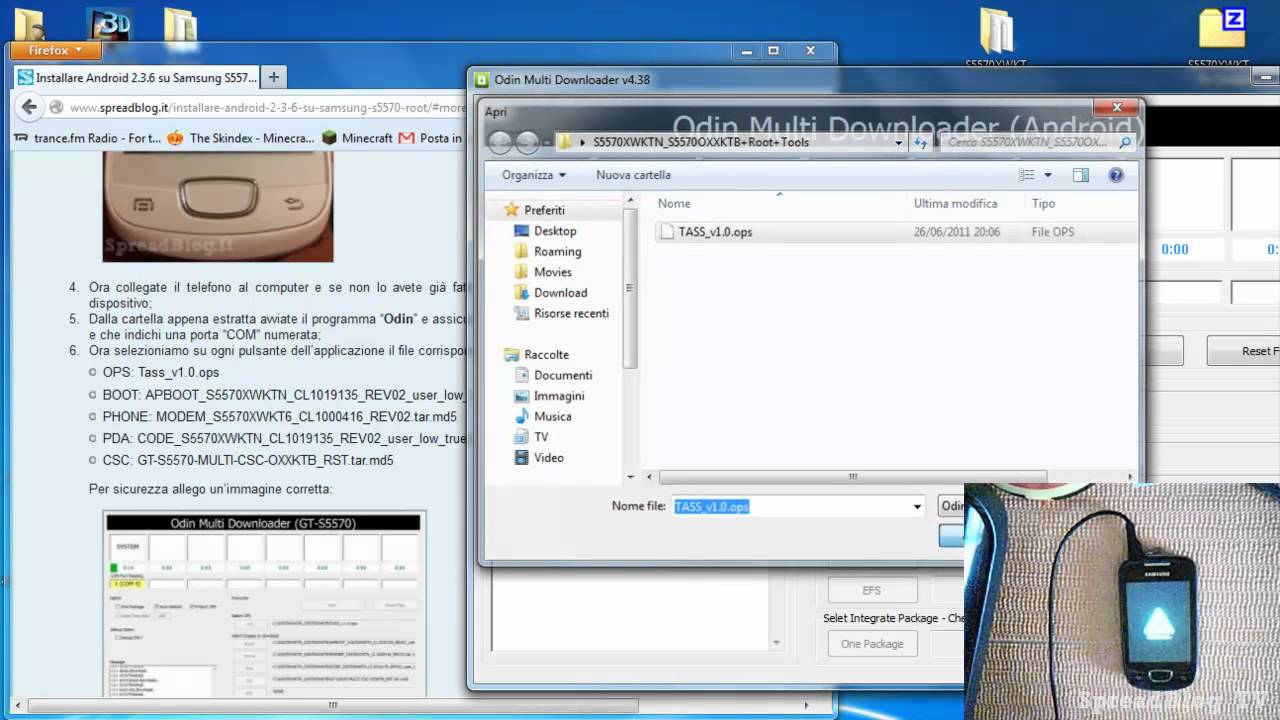Open the Download folder in sidebar
Screen dimensions: 1280x720
(x=550, y=293)
